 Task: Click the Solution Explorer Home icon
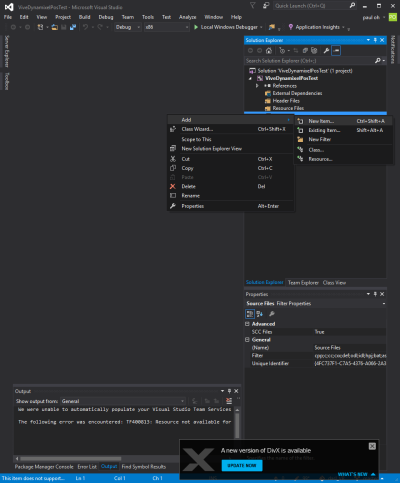tap(269, 51)
